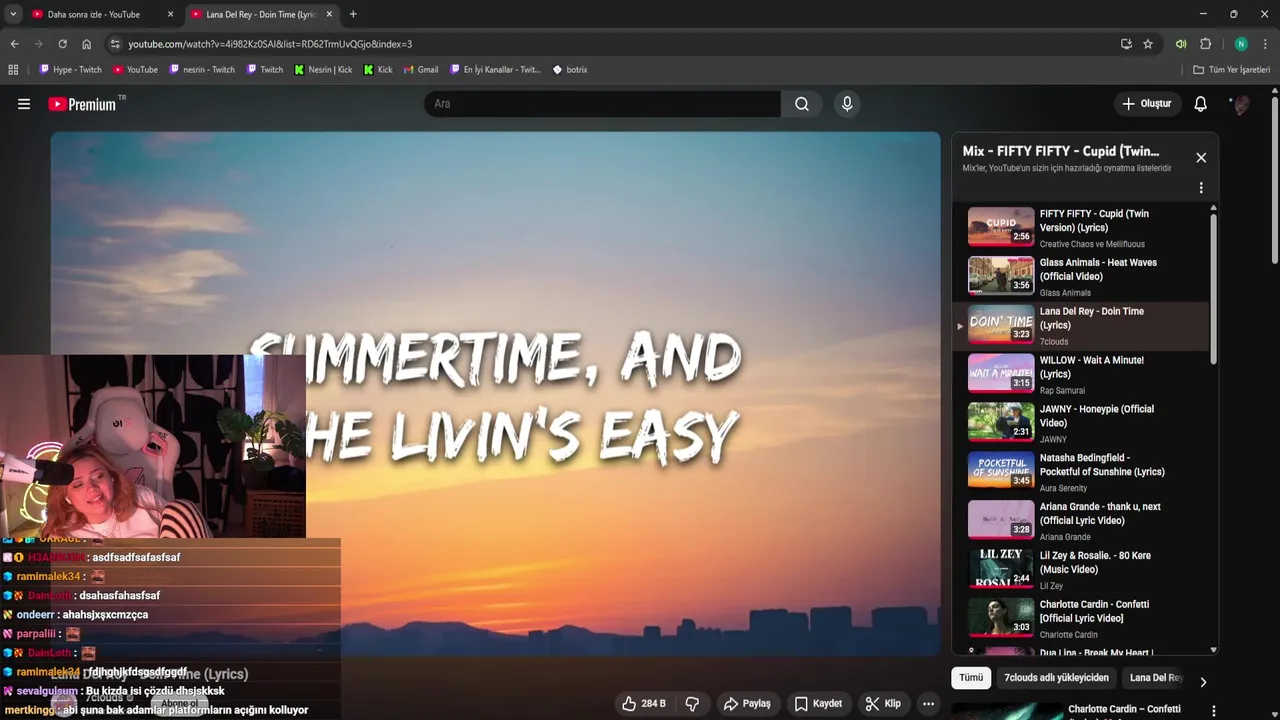This screenshot has width=1280, height=720.
Task: Open the Chrome profile N avatar
Action: pyautogui.click(x=1241, y=44)
